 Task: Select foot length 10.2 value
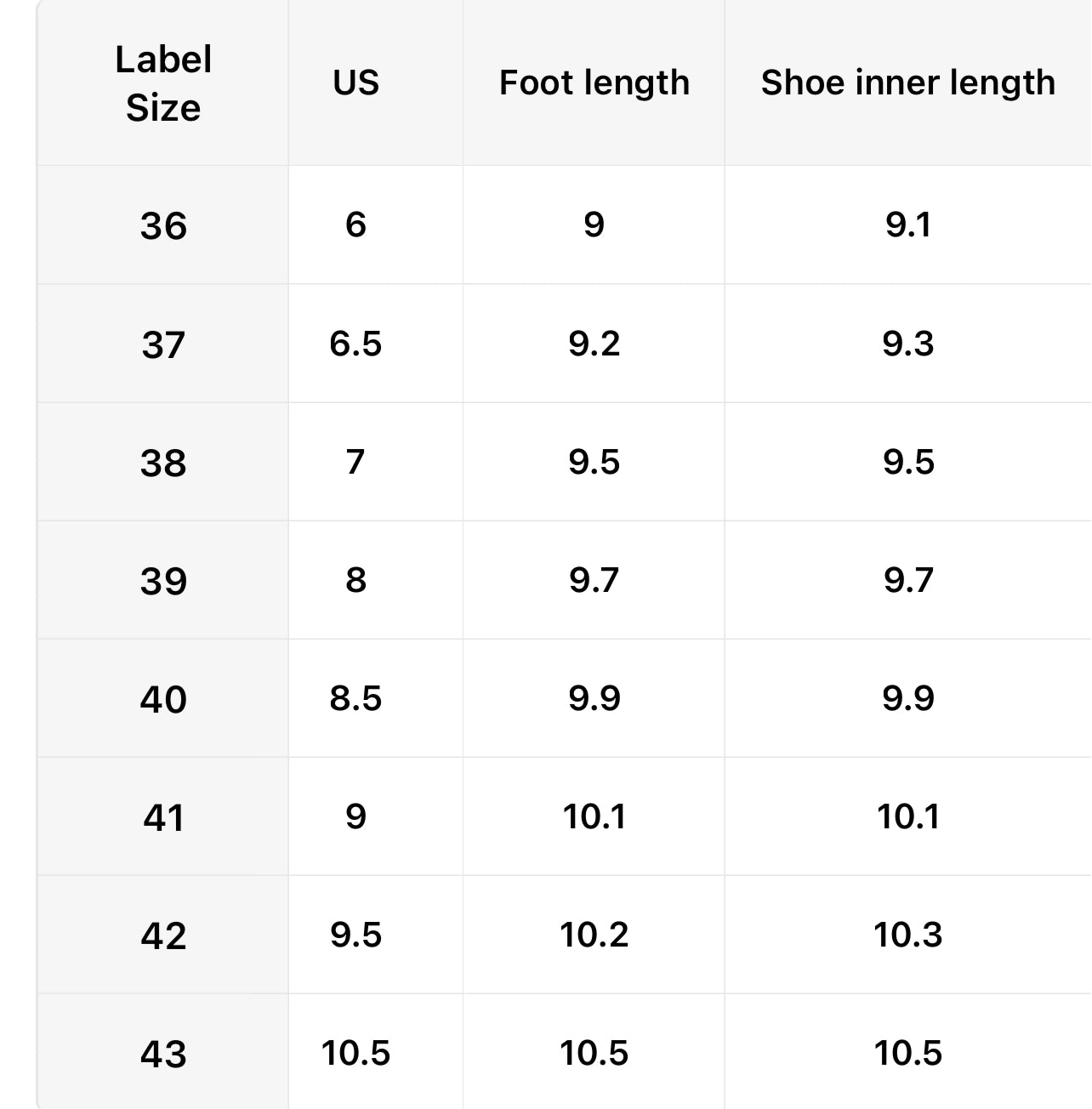594,935
